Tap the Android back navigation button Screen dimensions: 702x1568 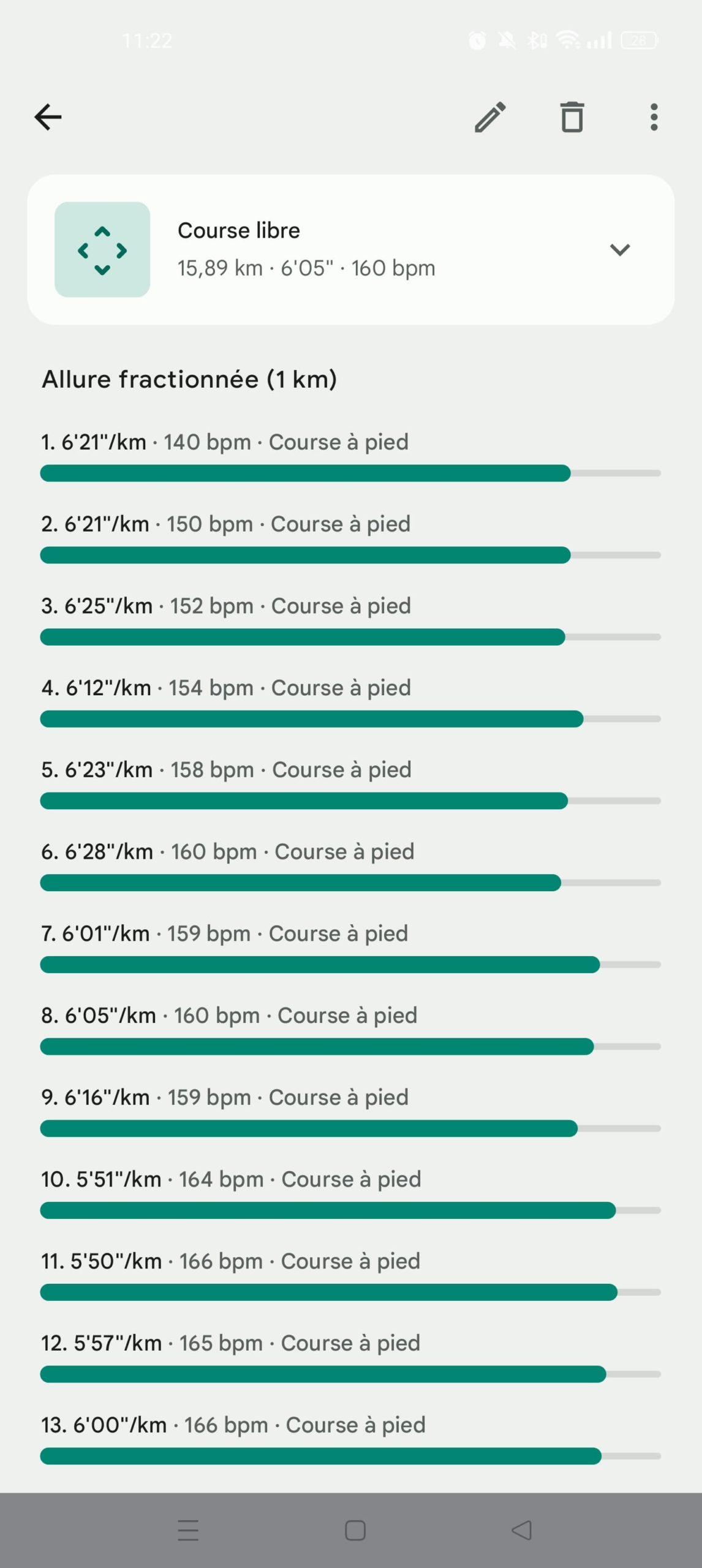[521, 1530]
